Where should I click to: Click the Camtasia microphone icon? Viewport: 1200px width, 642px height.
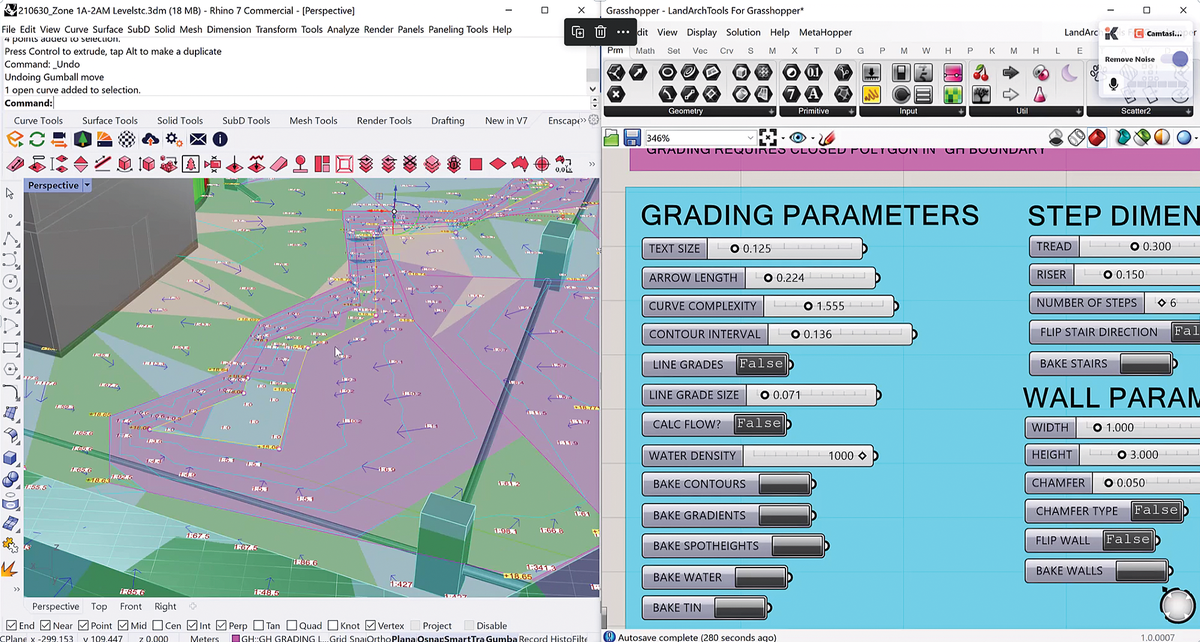pos(1114,85)
